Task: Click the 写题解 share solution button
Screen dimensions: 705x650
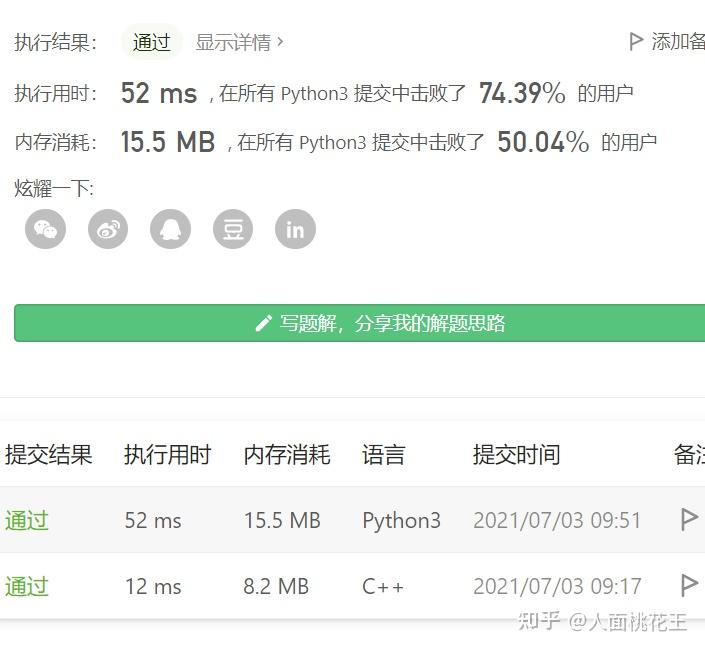Action: pos(360,323)
